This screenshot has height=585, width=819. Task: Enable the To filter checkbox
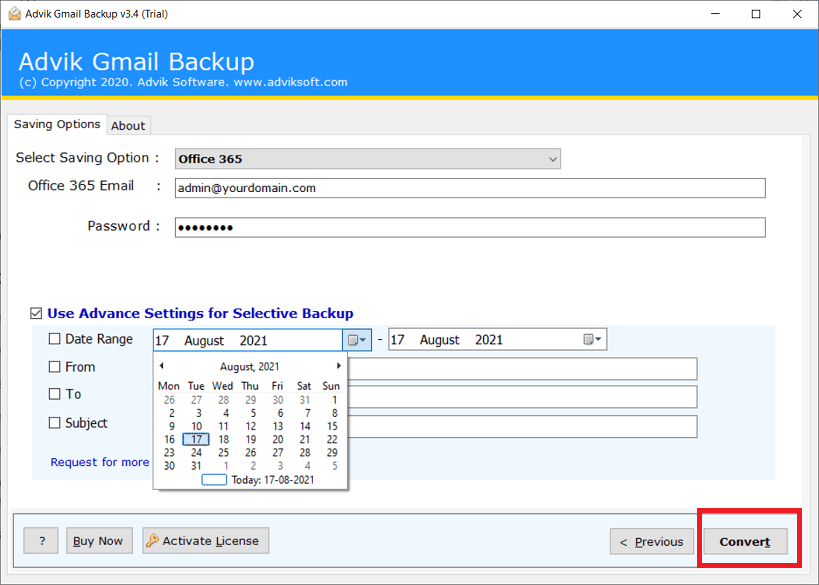(54, 394)
